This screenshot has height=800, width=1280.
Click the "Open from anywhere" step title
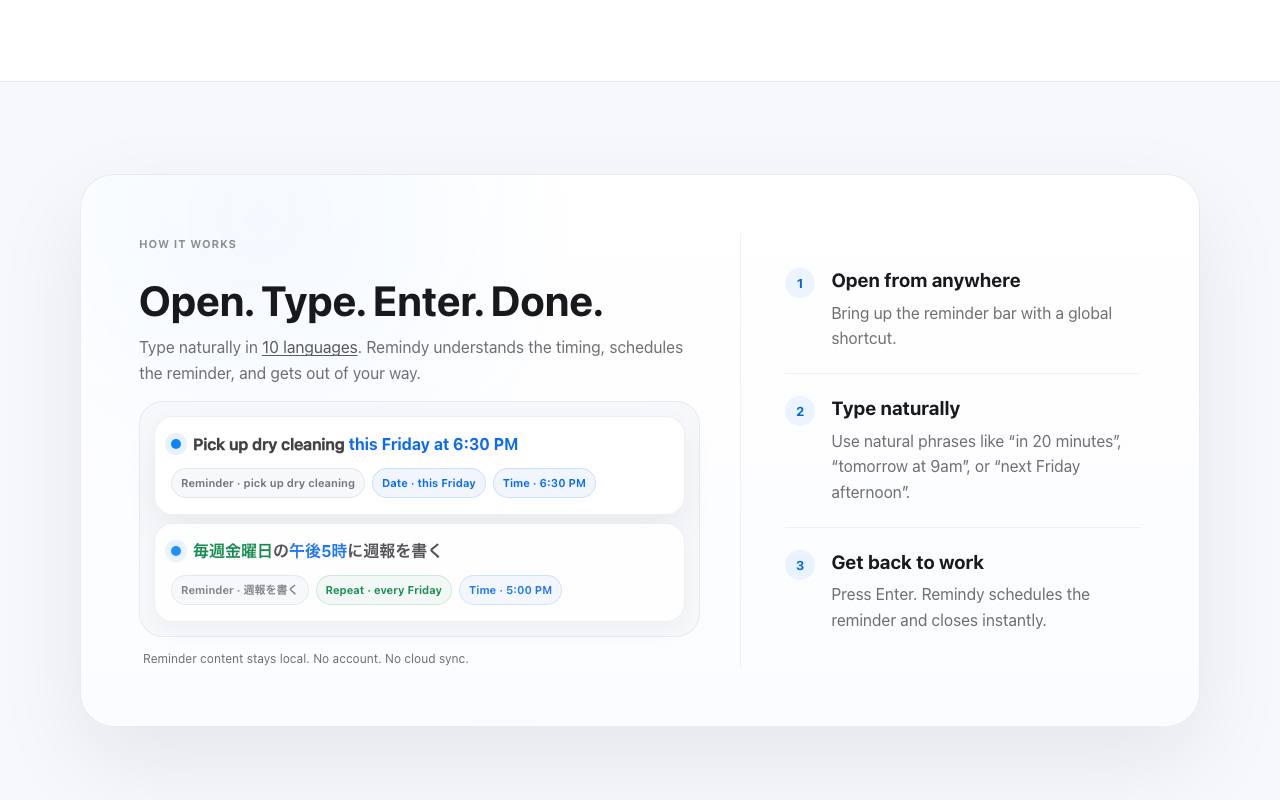(926, 280)
